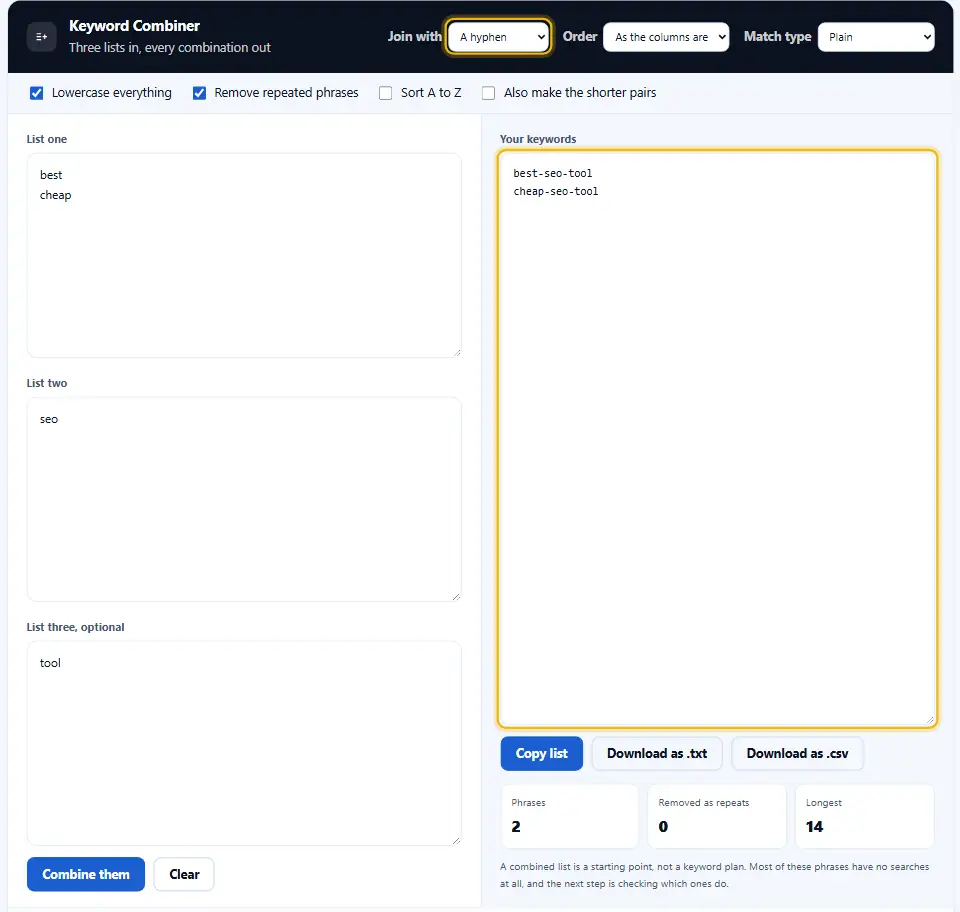The height and width of the screenshot is (912, 960).
Task: Click the 'Your keywords' label
Action: click(538, 139)
